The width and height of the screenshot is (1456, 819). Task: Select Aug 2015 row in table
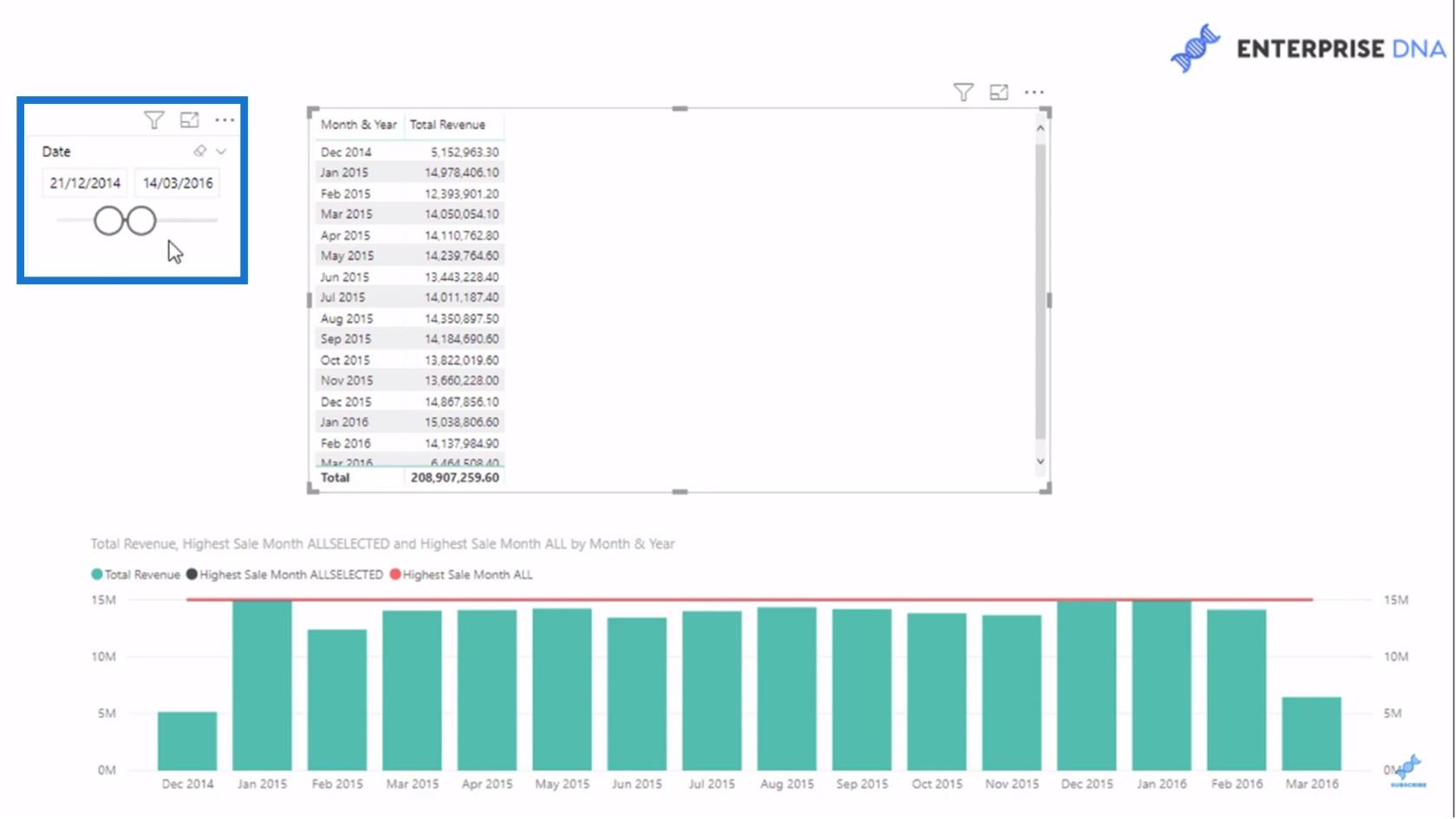pyautogui.click(x=410, y=318)
